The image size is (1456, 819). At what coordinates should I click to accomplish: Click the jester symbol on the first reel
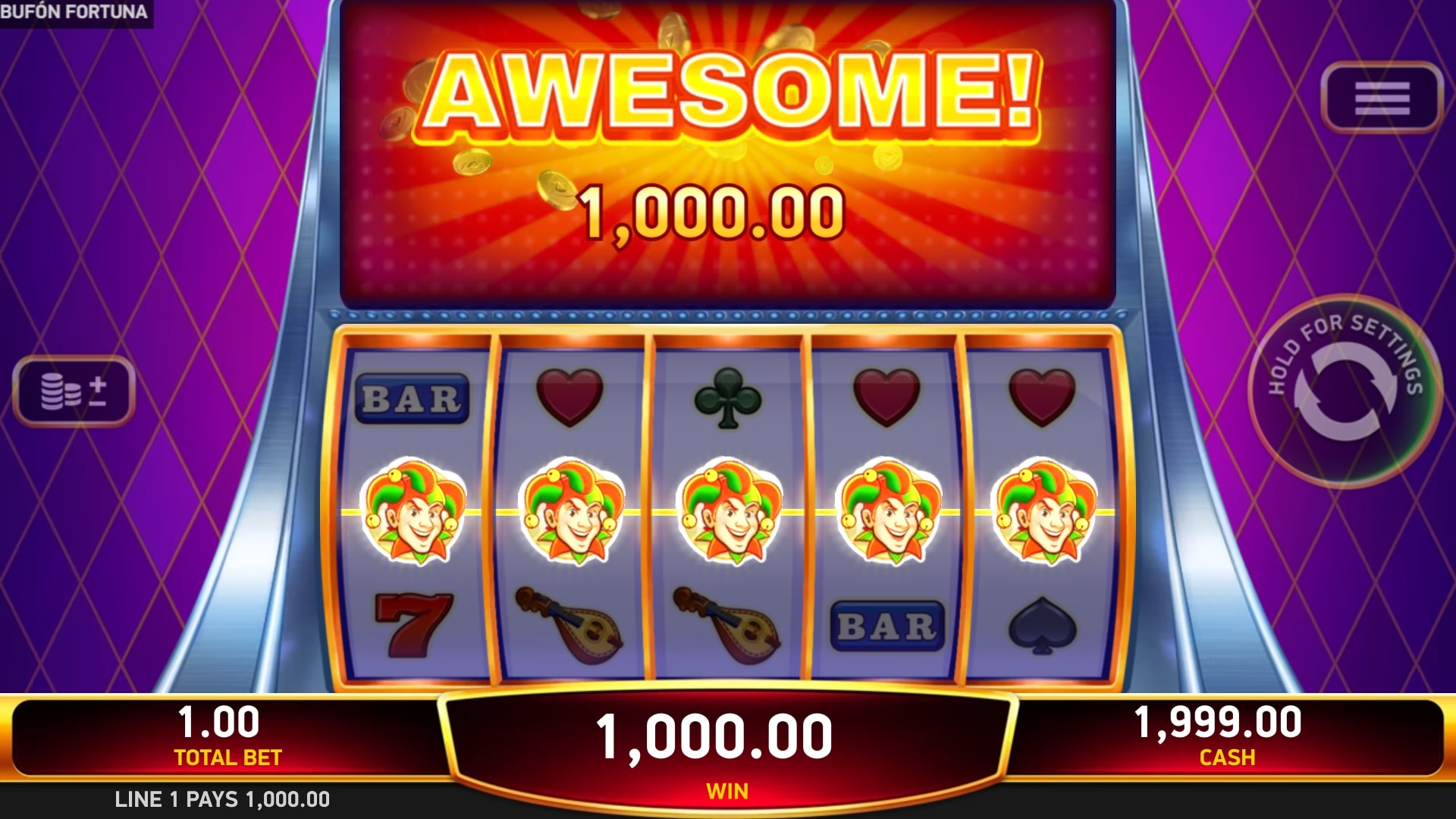tap(413, 512)
